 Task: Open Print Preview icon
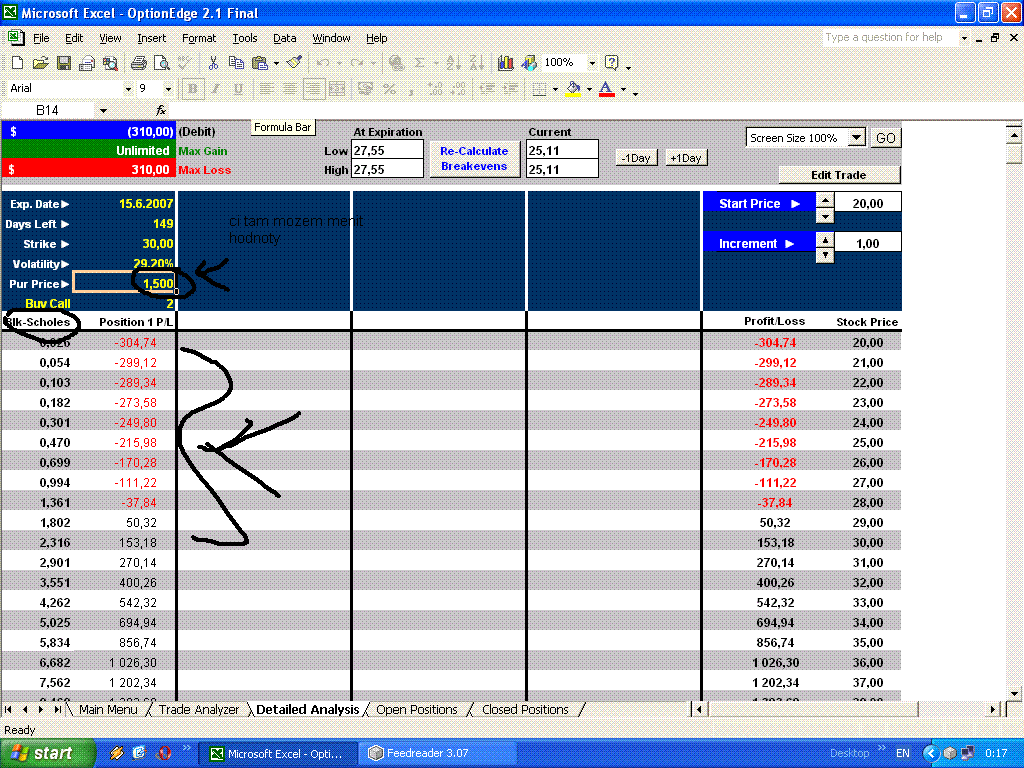click(x=161, y=63)
